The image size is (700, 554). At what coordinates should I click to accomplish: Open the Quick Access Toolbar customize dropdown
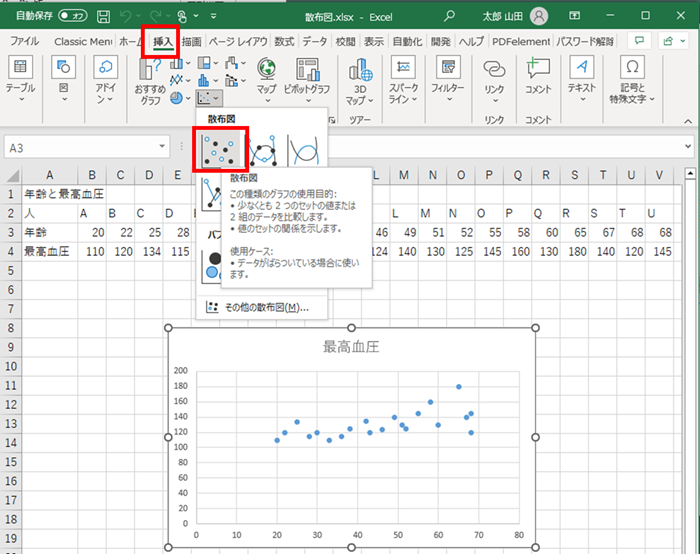214,16
